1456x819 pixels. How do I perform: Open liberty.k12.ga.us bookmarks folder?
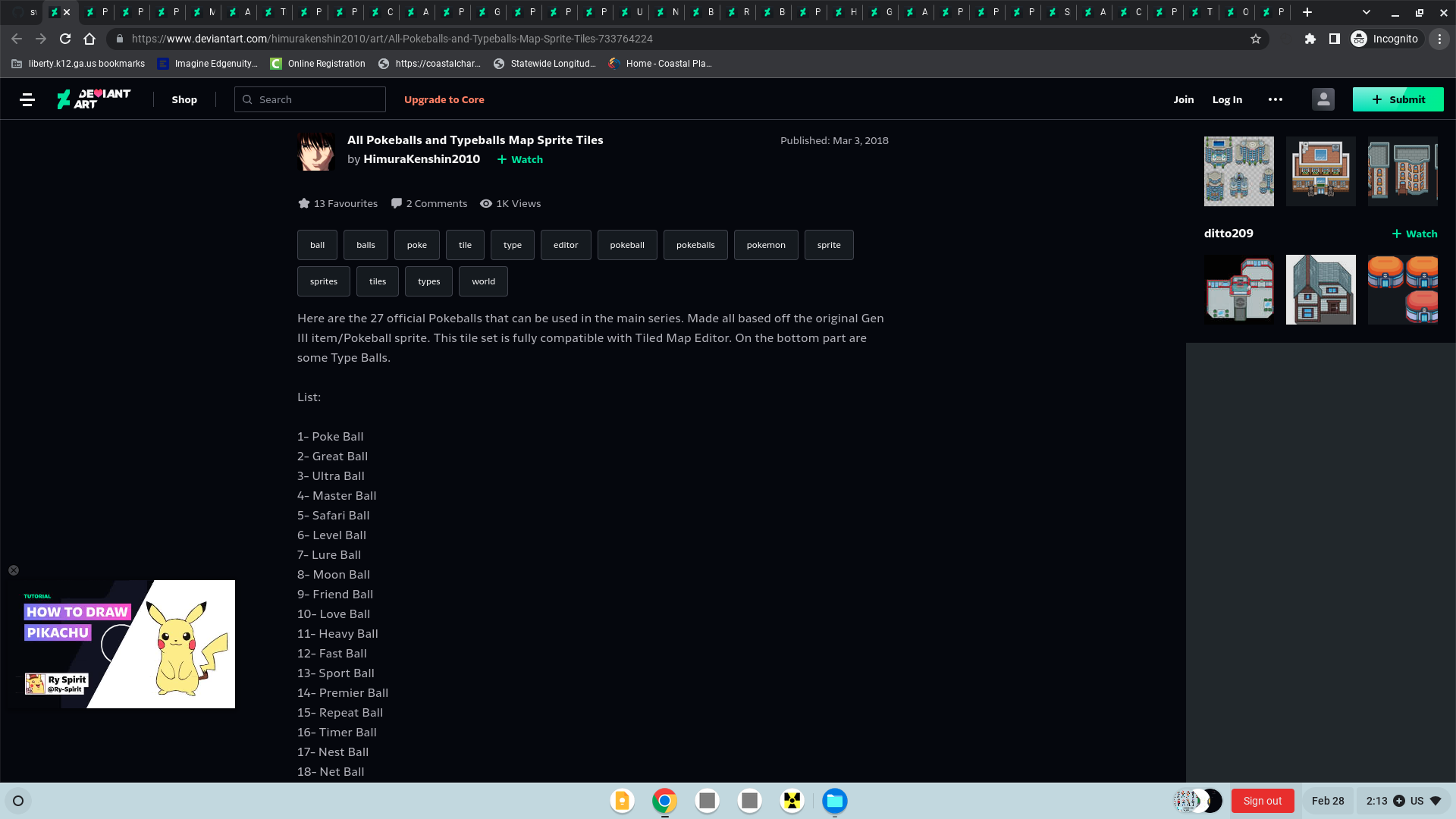[78, 64]
